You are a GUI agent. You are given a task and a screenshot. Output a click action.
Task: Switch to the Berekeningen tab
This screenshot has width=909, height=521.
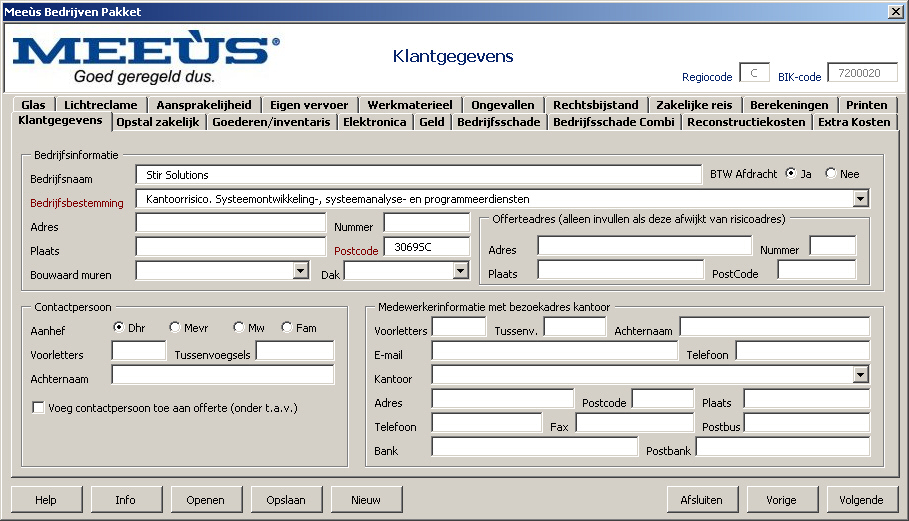789,105
